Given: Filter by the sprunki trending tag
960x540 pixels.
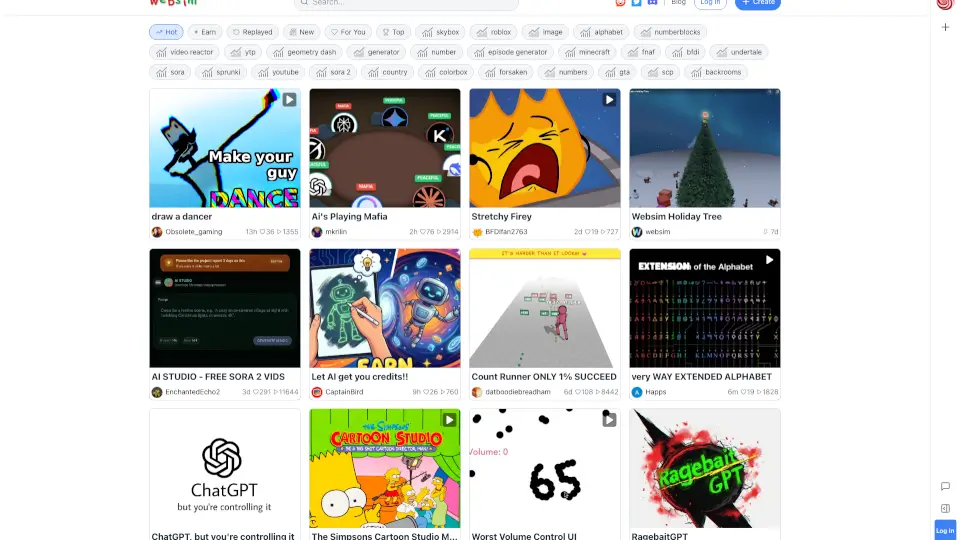Looking at the screenshot, I should tap(220, 72).
